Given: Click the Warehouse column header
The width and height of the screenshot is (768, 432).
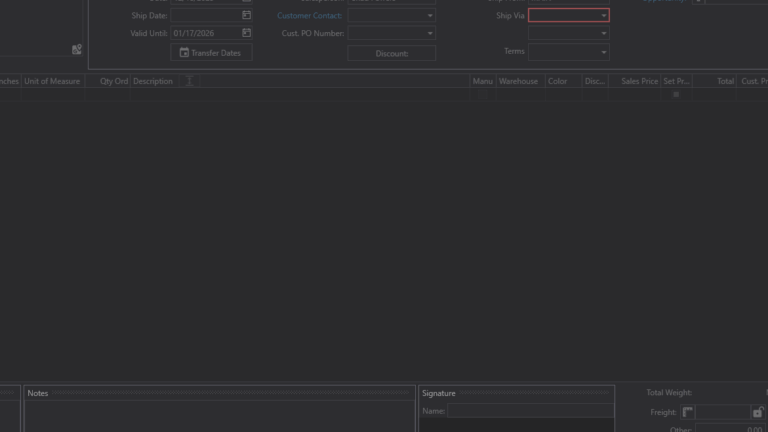Looking at the screenshot, I should click(x=521, y=81).
